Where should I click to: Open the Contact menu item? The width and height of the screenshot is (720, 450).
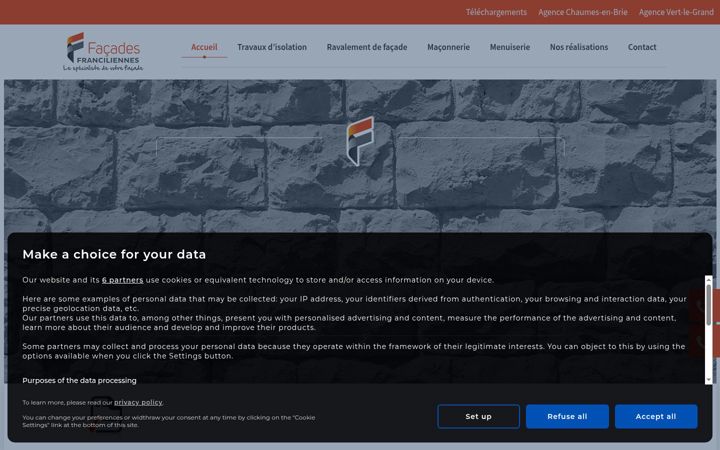(642, 47)
